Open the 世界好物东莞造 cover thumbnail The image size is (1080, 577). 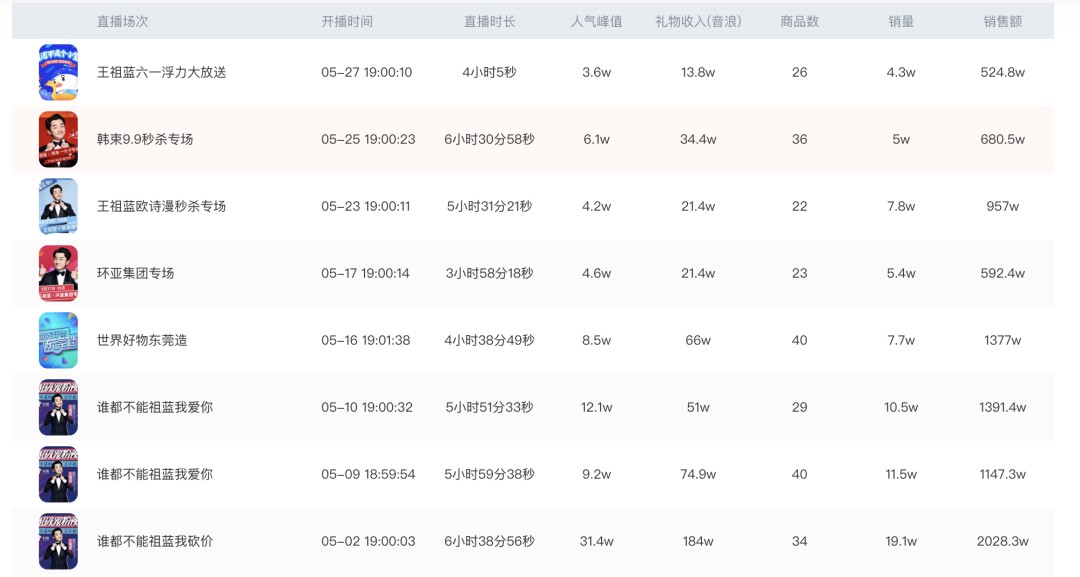pyautogui.click(x=58, y=340)
